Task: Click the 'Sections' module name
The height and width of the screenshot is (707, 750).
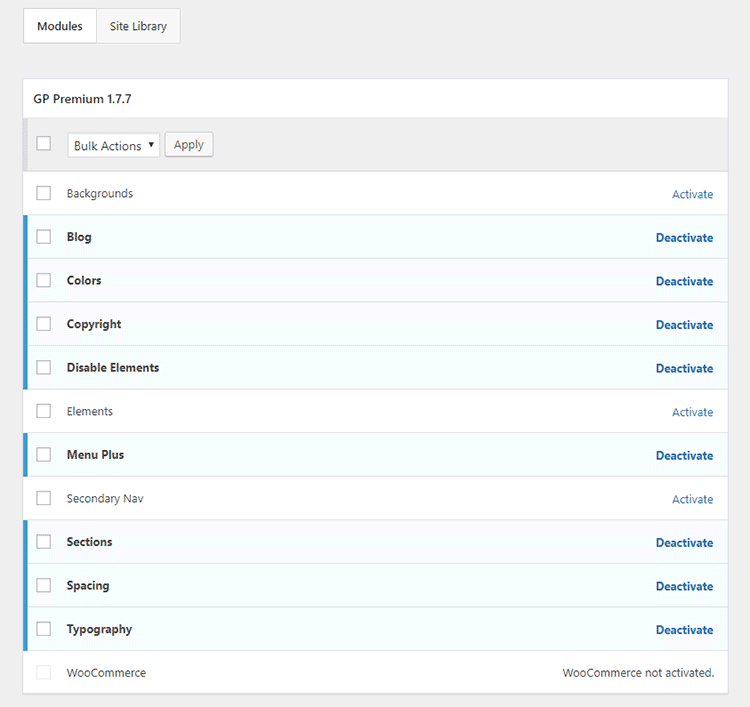Action: pyautogui.click(x=89, y=542)
